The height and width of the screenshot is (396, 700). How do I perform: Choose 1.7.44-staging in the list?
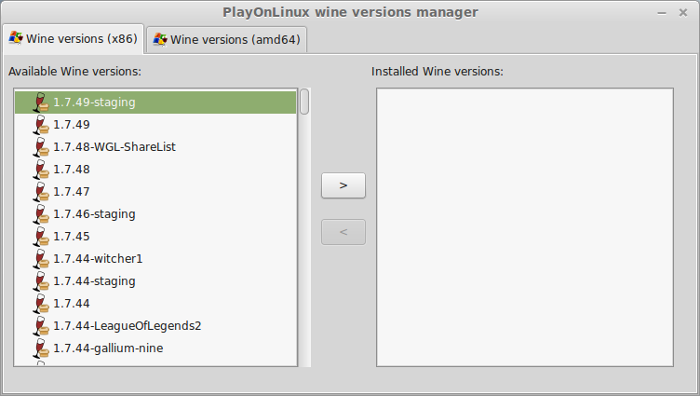pyautogui.click(x=155, y=281)
